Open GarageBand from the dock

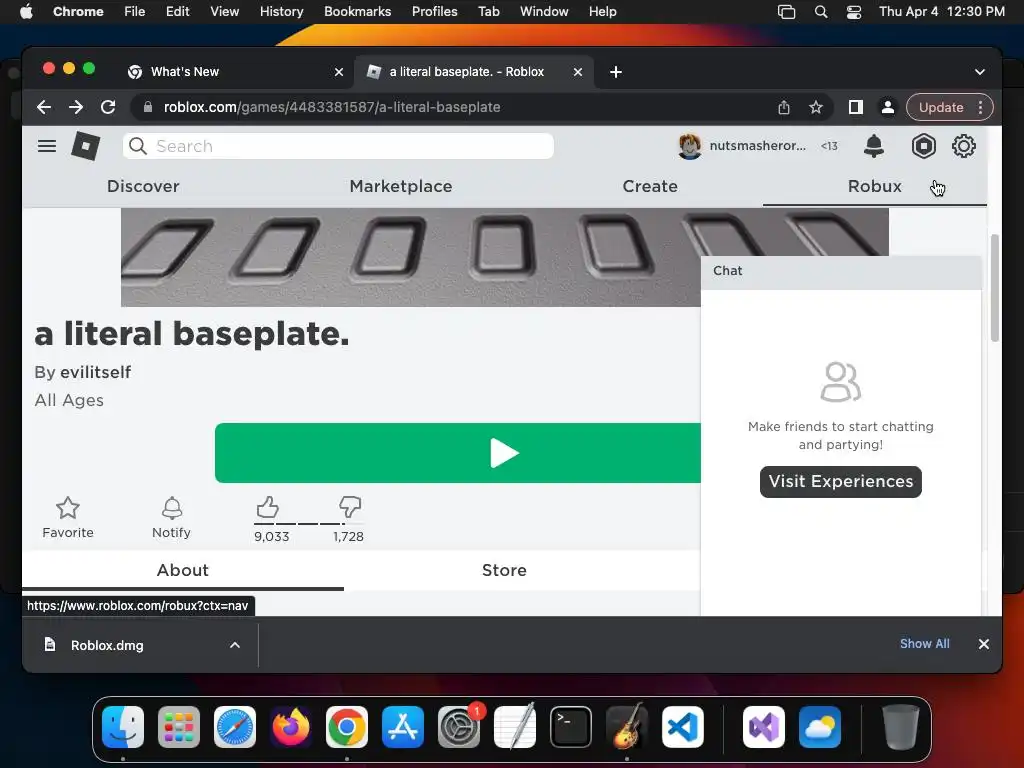click(627, 727)
